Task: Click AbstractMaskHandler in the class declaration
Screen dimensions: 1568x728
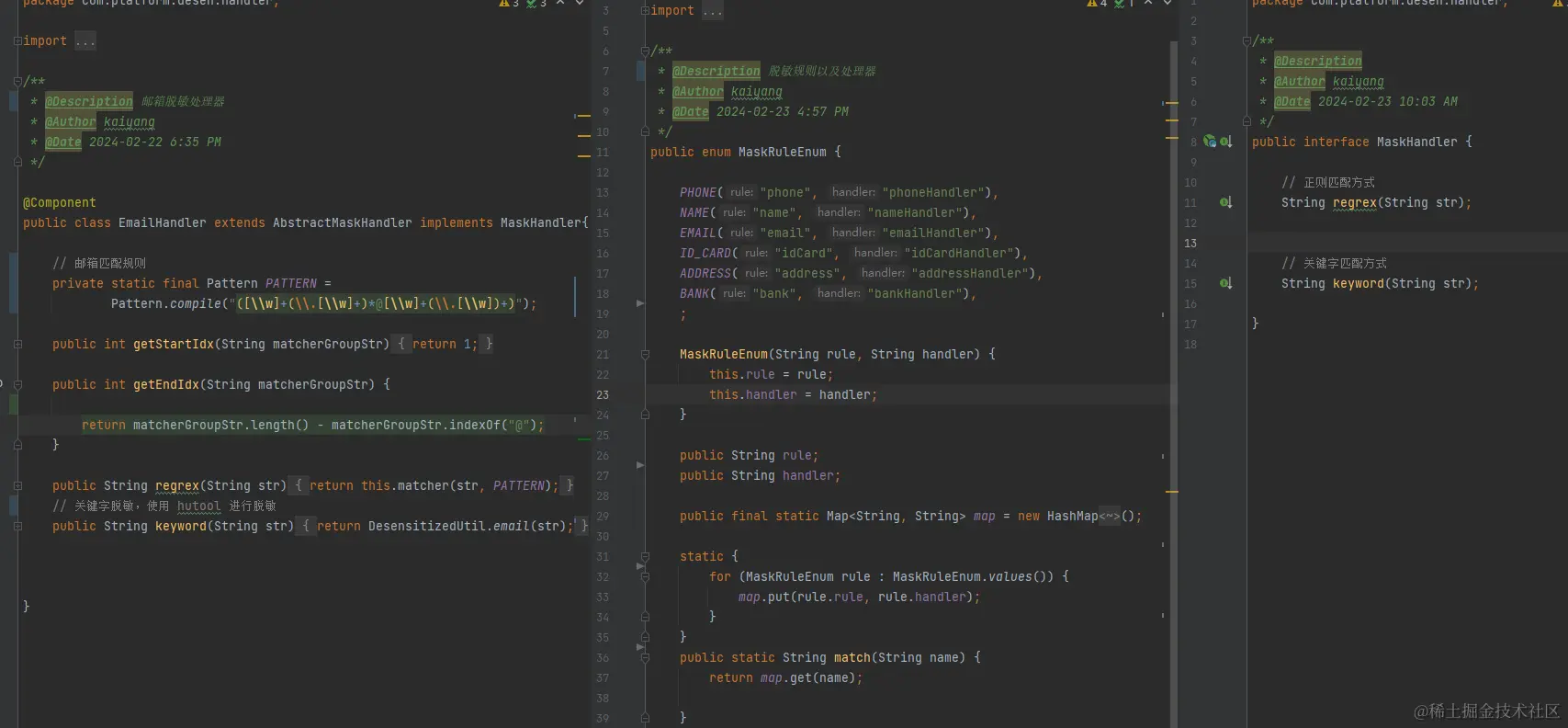Action: 343,222
